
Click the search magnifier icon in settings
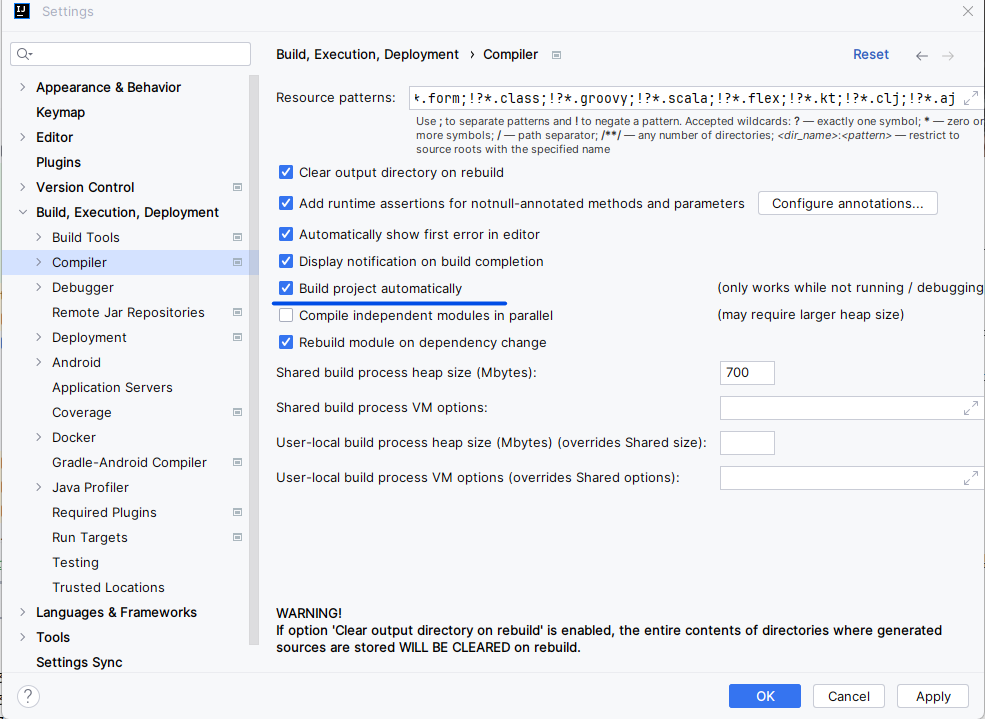(24, 54)
